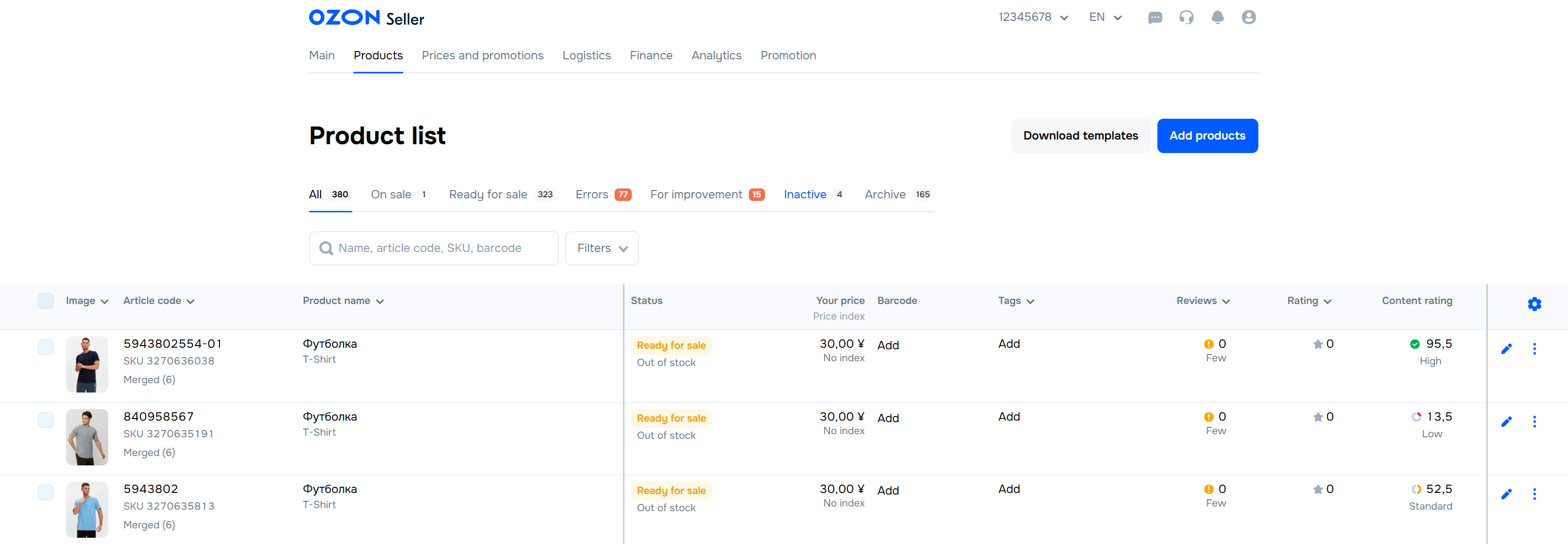
Task: Open table column settings gear
Action: click(x=1534, y=304)
